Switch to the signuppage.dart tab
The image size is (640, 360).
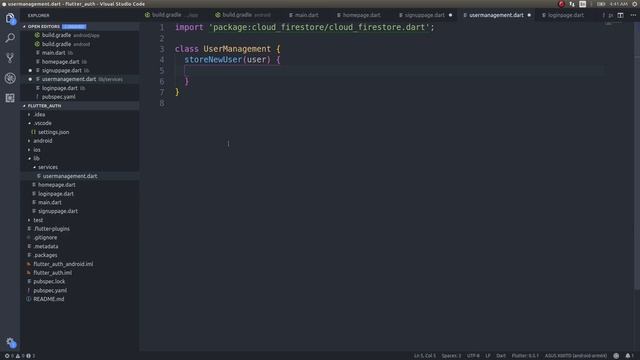422,15
